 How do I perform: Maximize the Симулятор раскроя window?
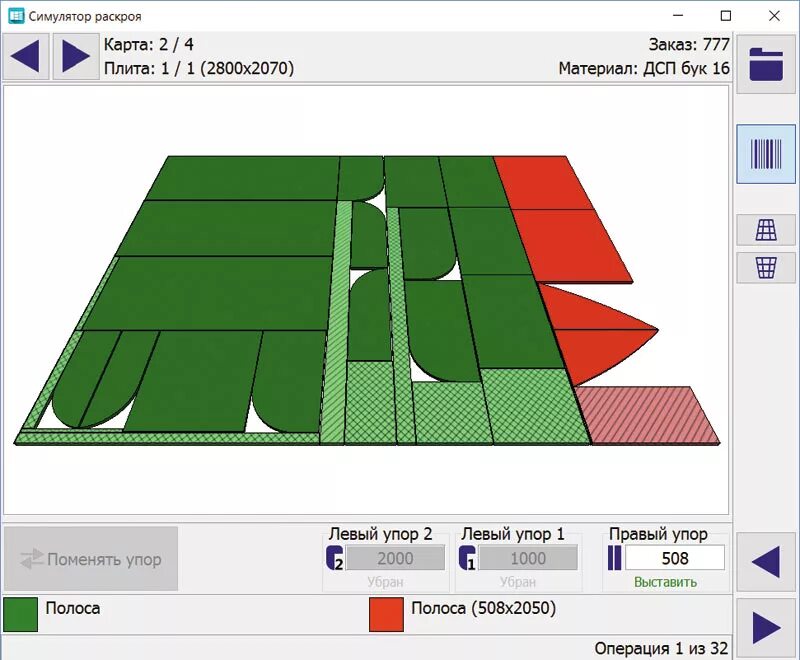click(726, 16)
